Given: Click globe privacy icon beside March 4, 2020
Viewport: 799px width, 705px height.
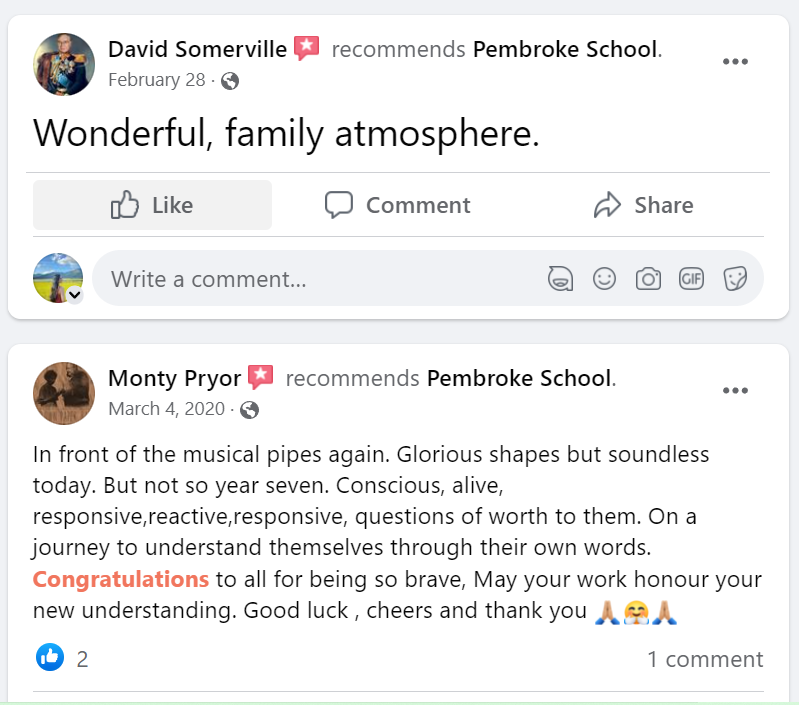Looking at the screenshot, I should point(250,409).
